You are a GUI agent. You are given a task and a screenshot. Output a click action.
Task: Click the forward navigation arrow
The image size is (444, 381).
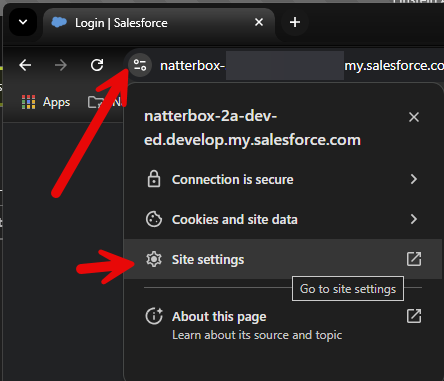(x=61, y=65)
